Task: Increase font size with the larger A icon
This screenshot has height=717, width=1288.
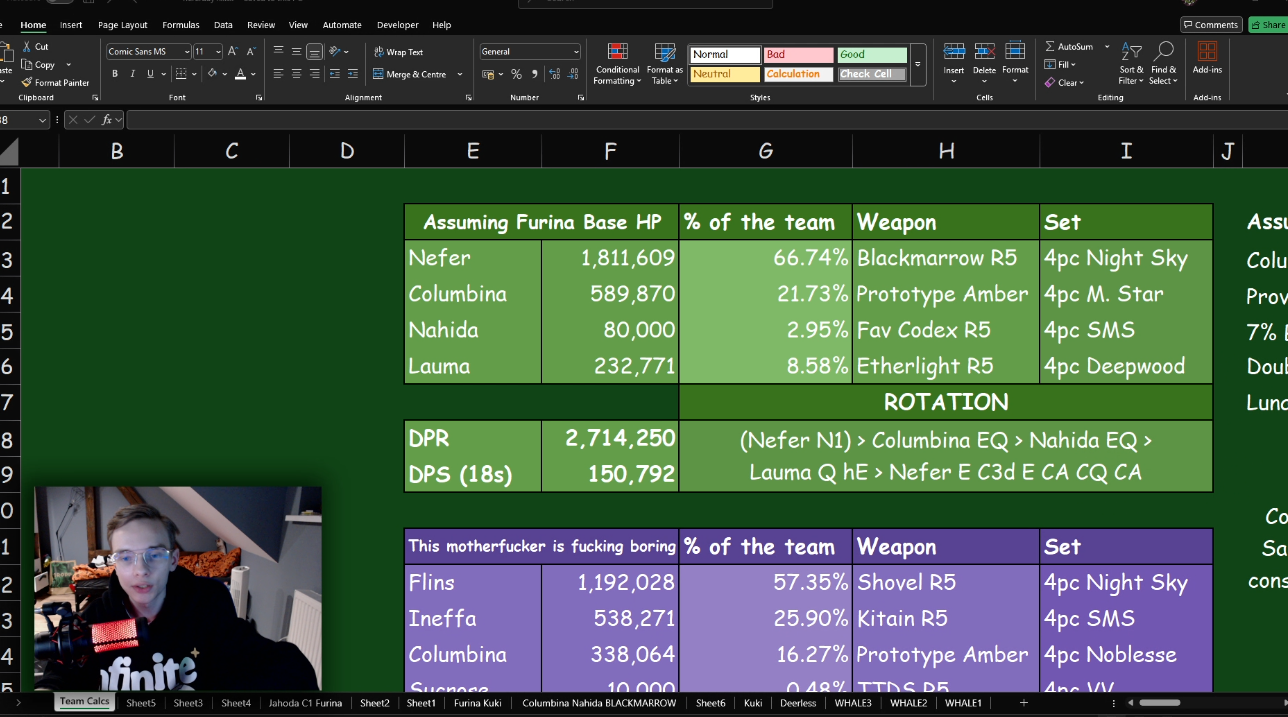Action: [x=232, y=51]
